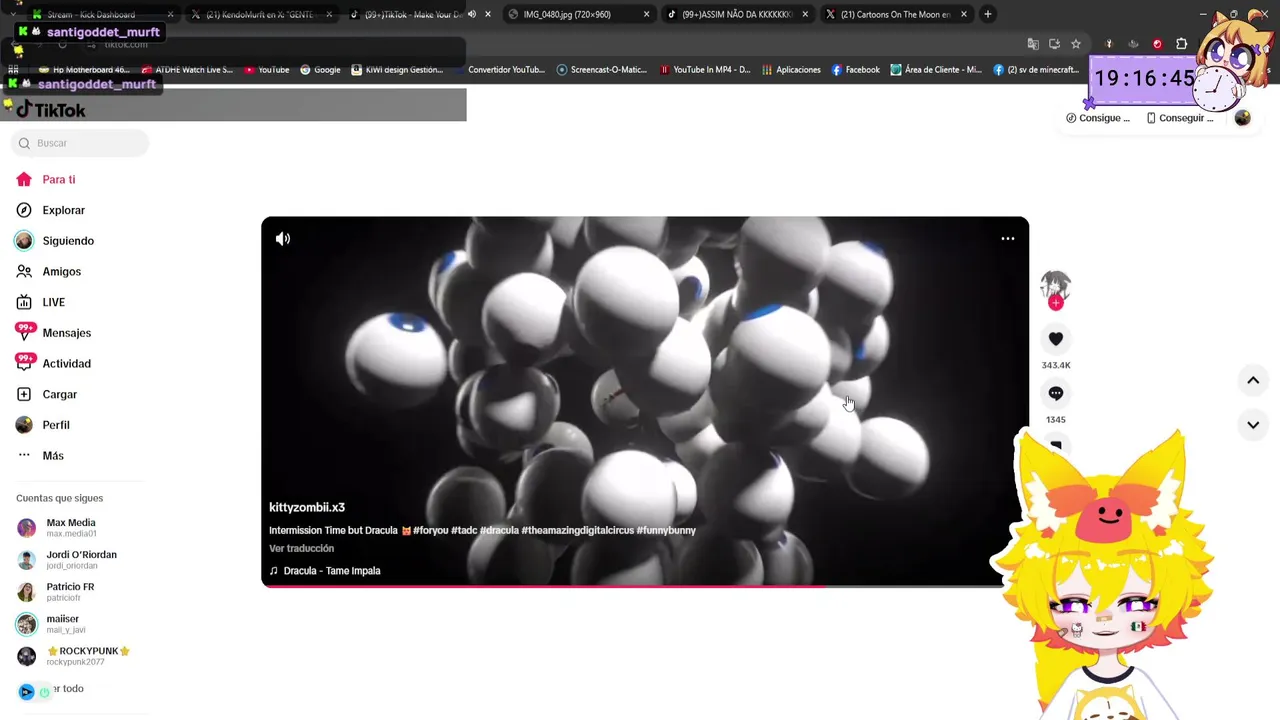Open maiiser followed account
This screenshot has height=720, width=1280.
[51, 624]
